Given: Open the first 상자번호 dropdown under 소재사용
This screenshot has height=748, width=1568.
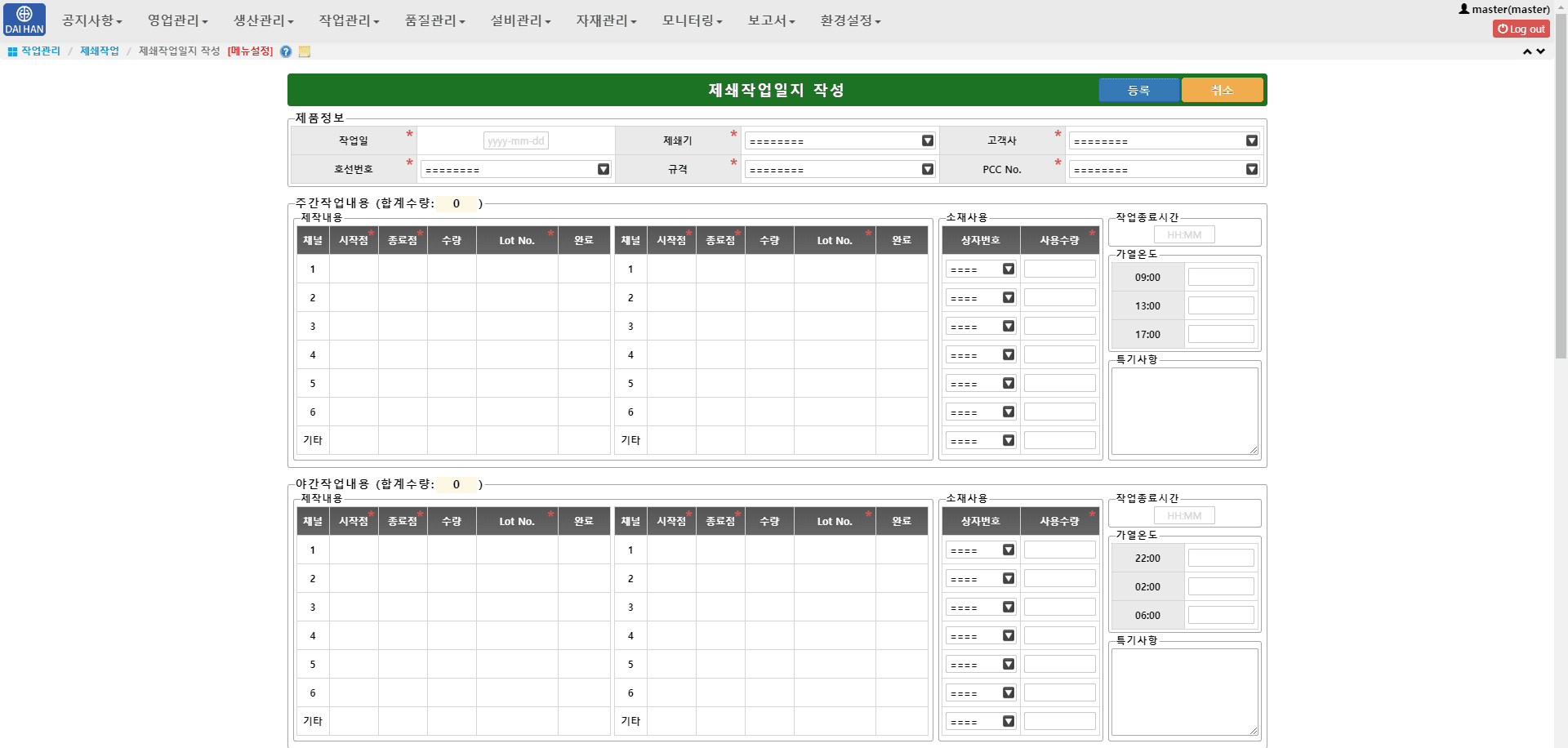Looking at the screenshot, I should pyautogui.click(x=1008, y=269).
